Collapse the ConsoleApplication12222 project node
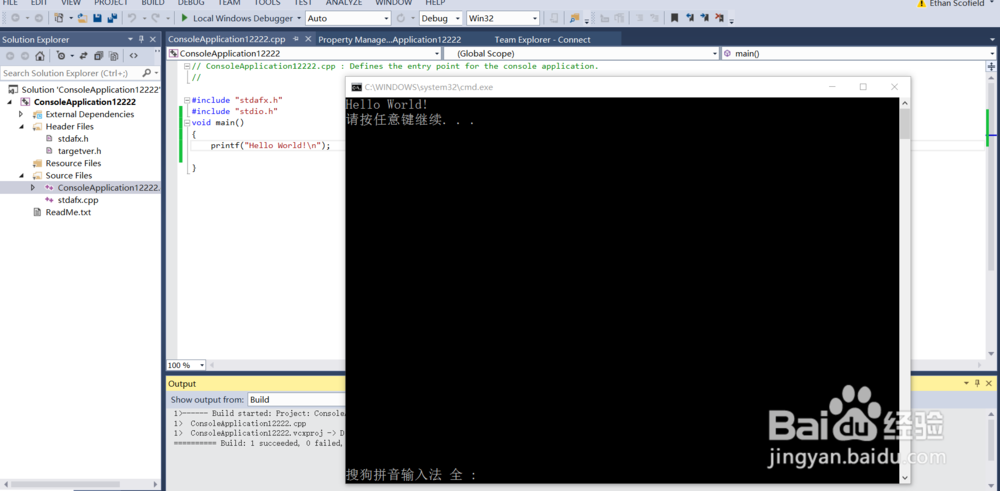1000x491 pixels. coord(10,102)
